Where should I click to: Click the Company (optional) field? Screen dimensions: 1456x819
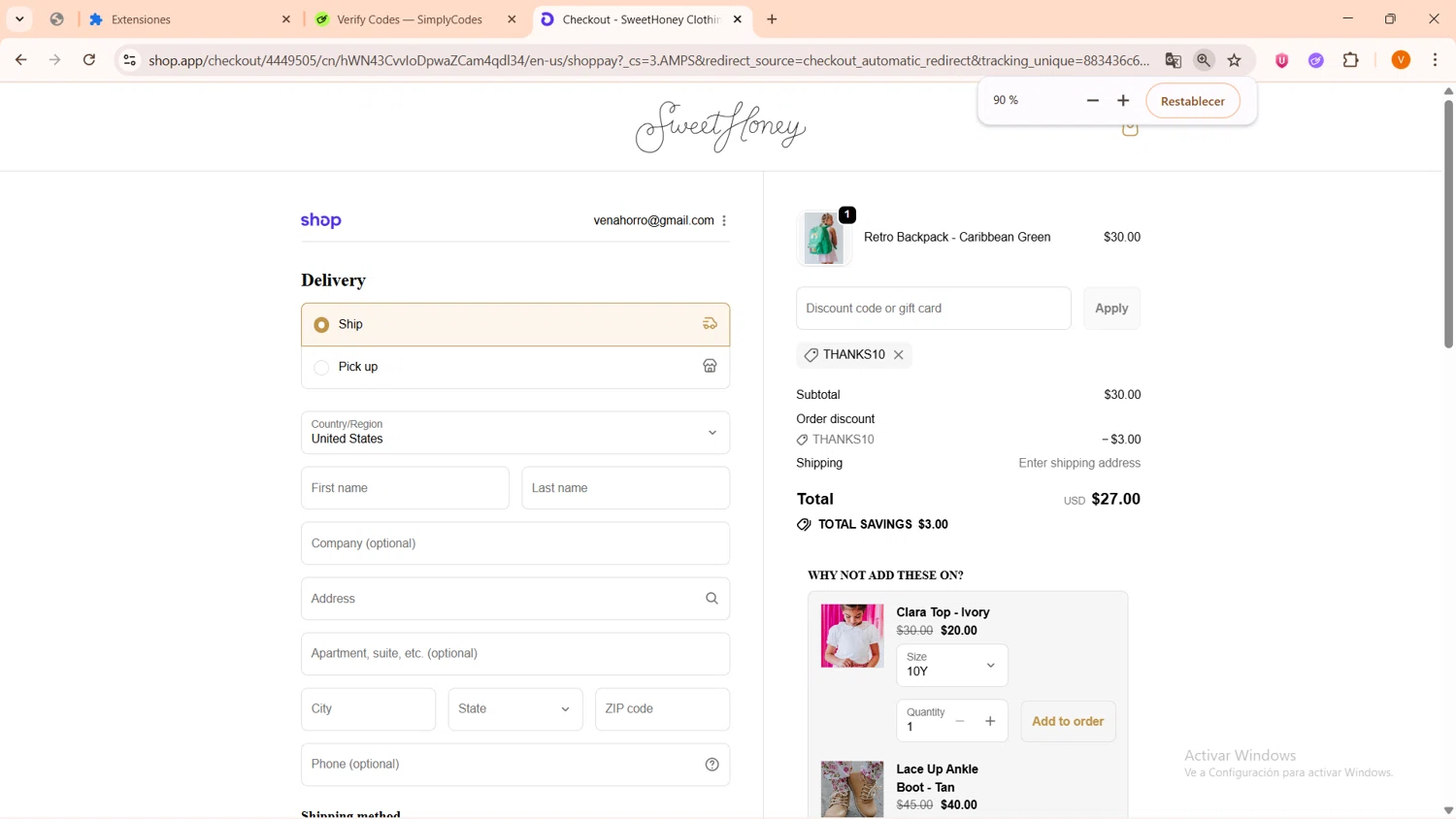point(515,543)
